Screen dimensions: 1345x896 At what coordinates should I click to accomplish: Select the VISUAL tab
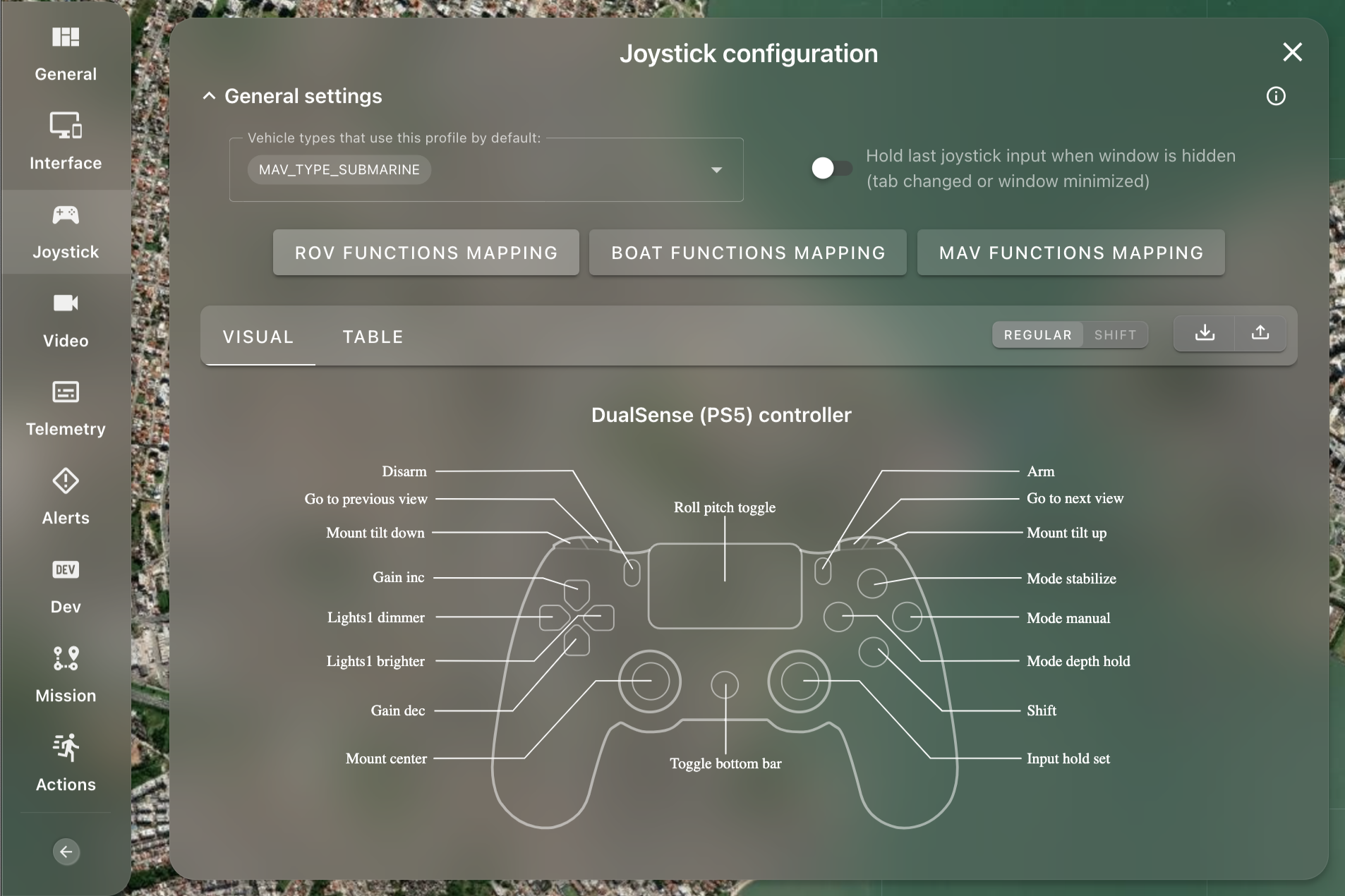(258, 337)
